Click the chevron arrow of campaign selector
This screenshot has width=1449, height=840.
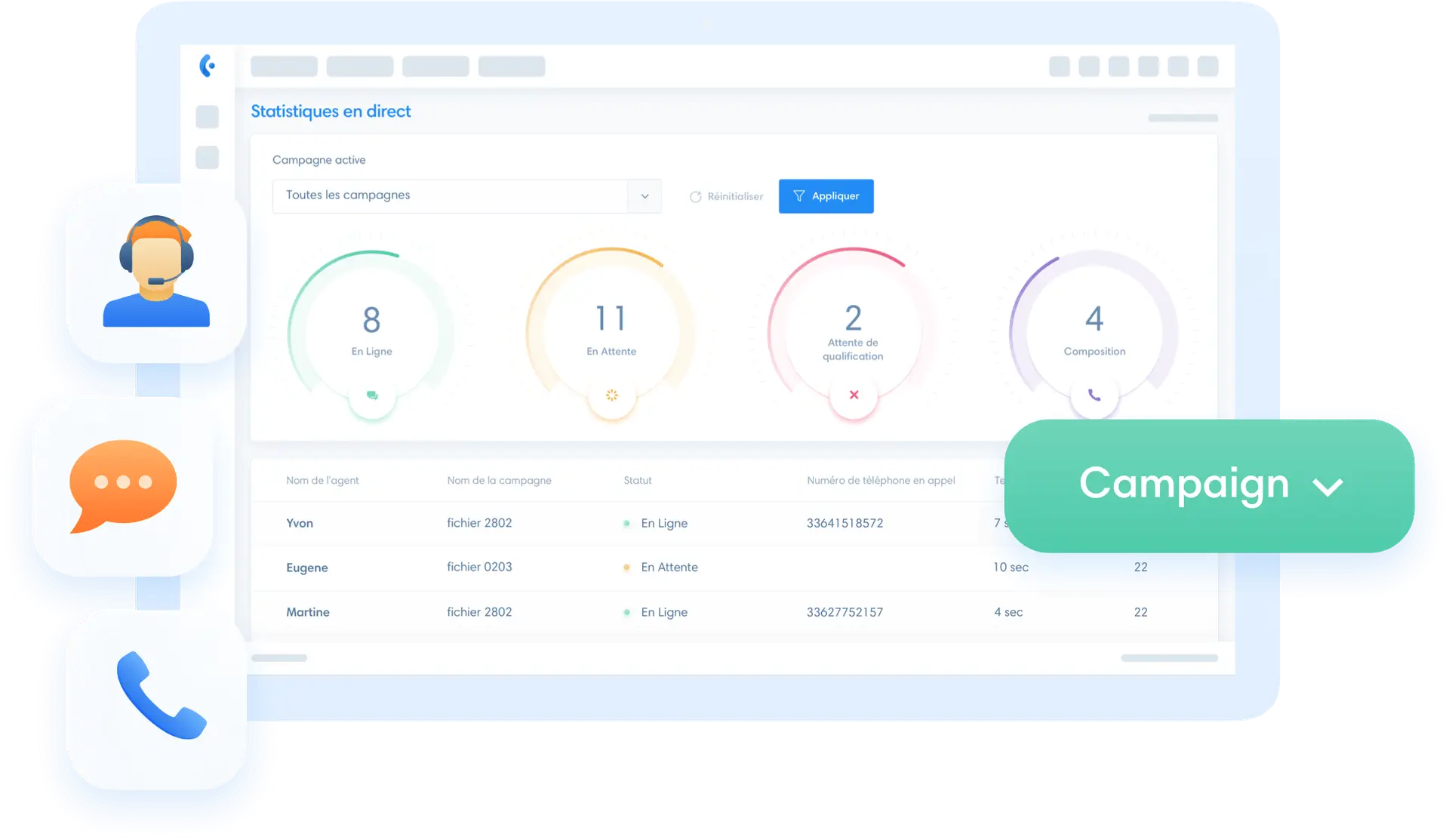(x=645, y=196)
